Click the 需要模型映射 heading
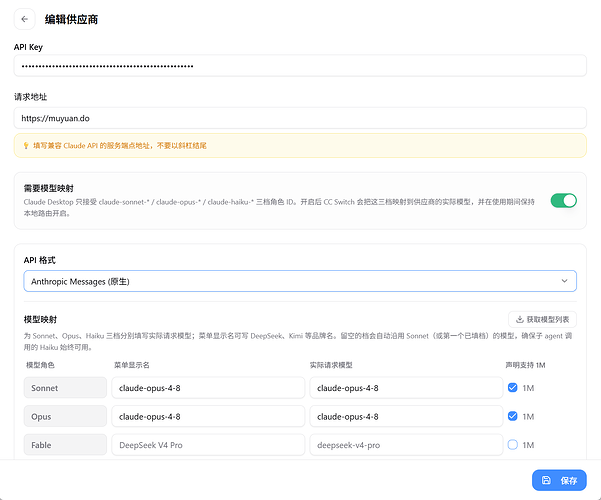601x500 pixels. click(x=49, y=188)
